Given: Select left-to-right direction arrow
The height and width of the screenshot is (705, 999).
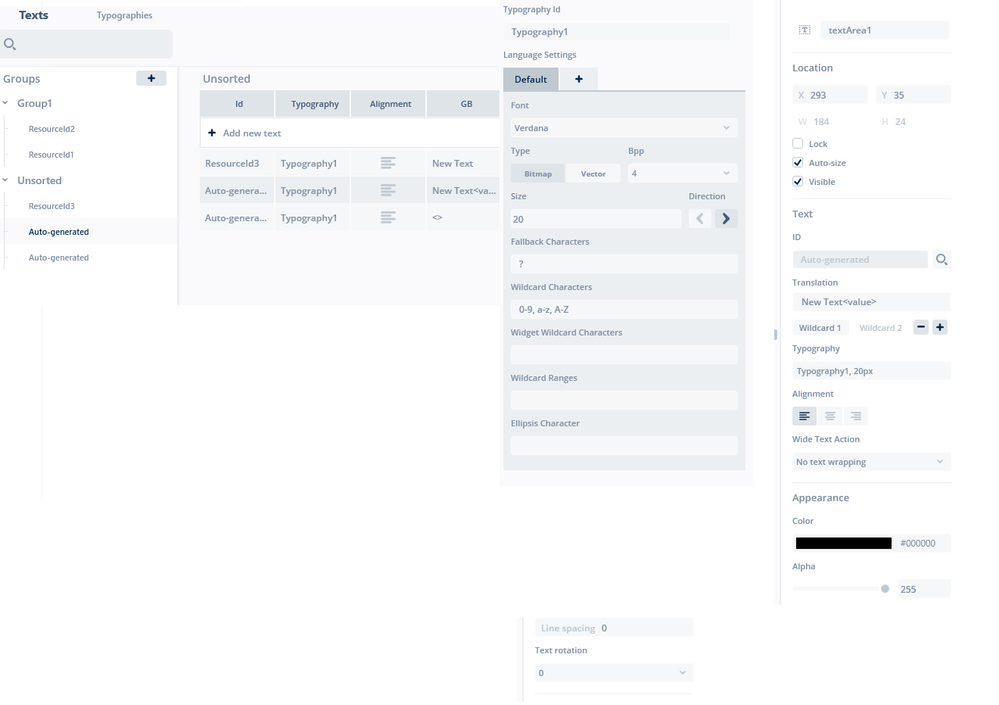Looking at the screenshot, I should tap(726, 218).
